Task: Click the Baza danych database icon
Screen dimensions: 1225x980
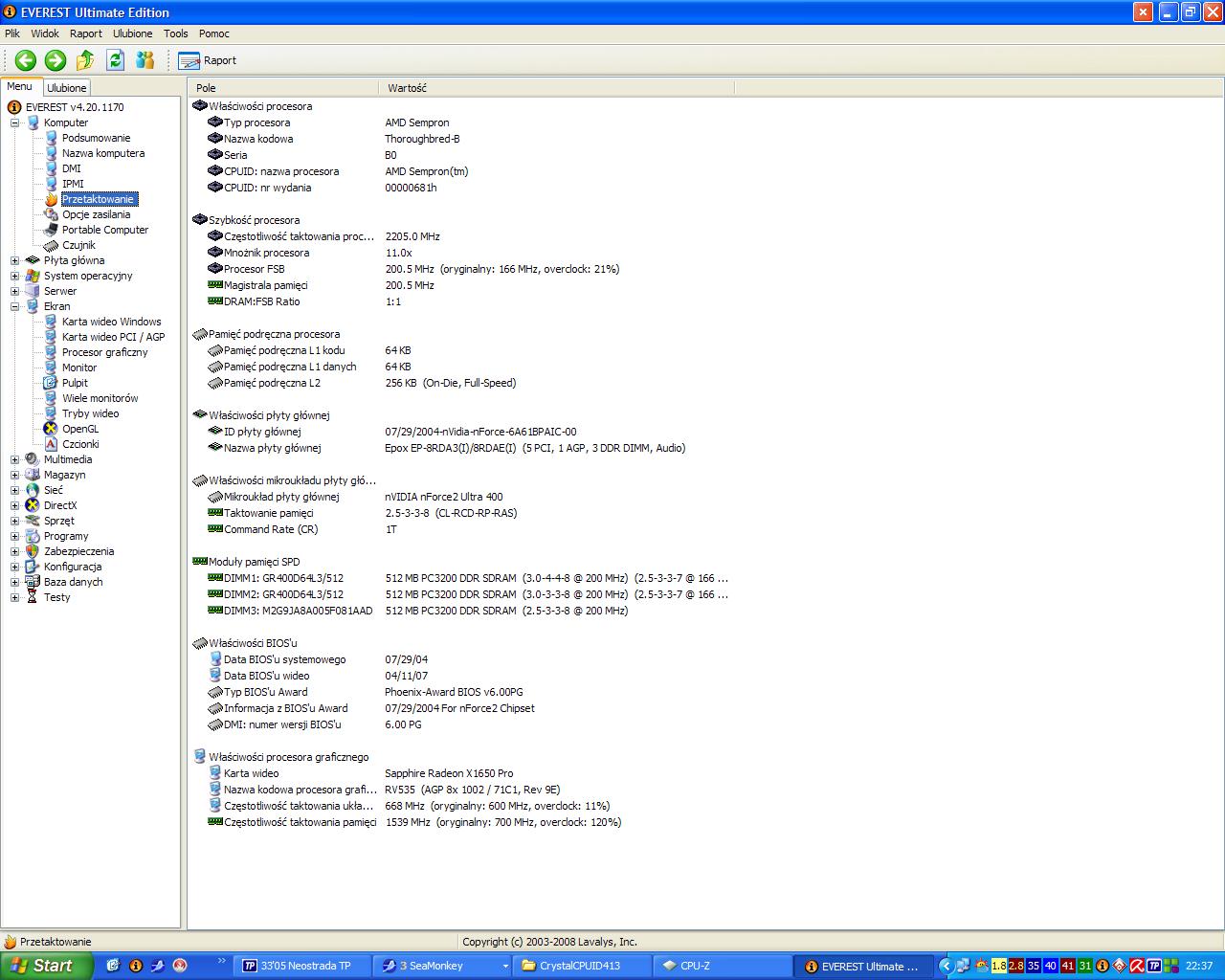Action: point(33,582)
